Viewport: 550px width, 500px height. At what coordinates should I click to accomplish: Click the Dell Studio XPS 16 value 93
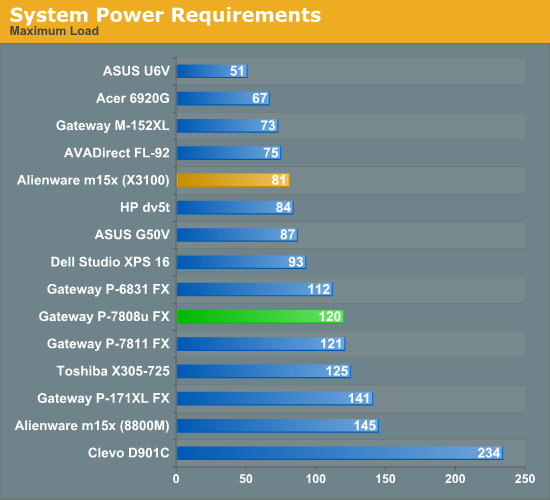[296, 262]
